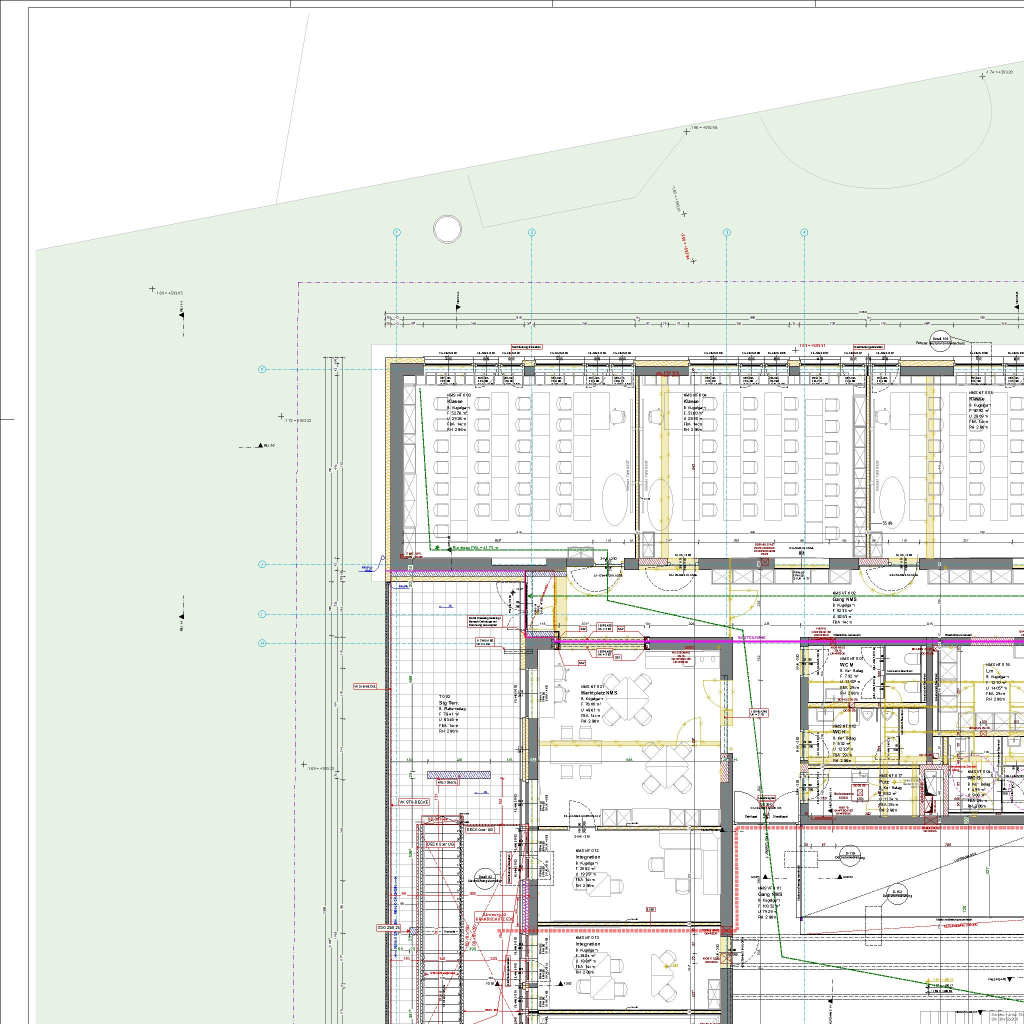Select the rightmost grid axis bubble at top
Screen dimensions: 1024x1024
(x=804, y=232)
